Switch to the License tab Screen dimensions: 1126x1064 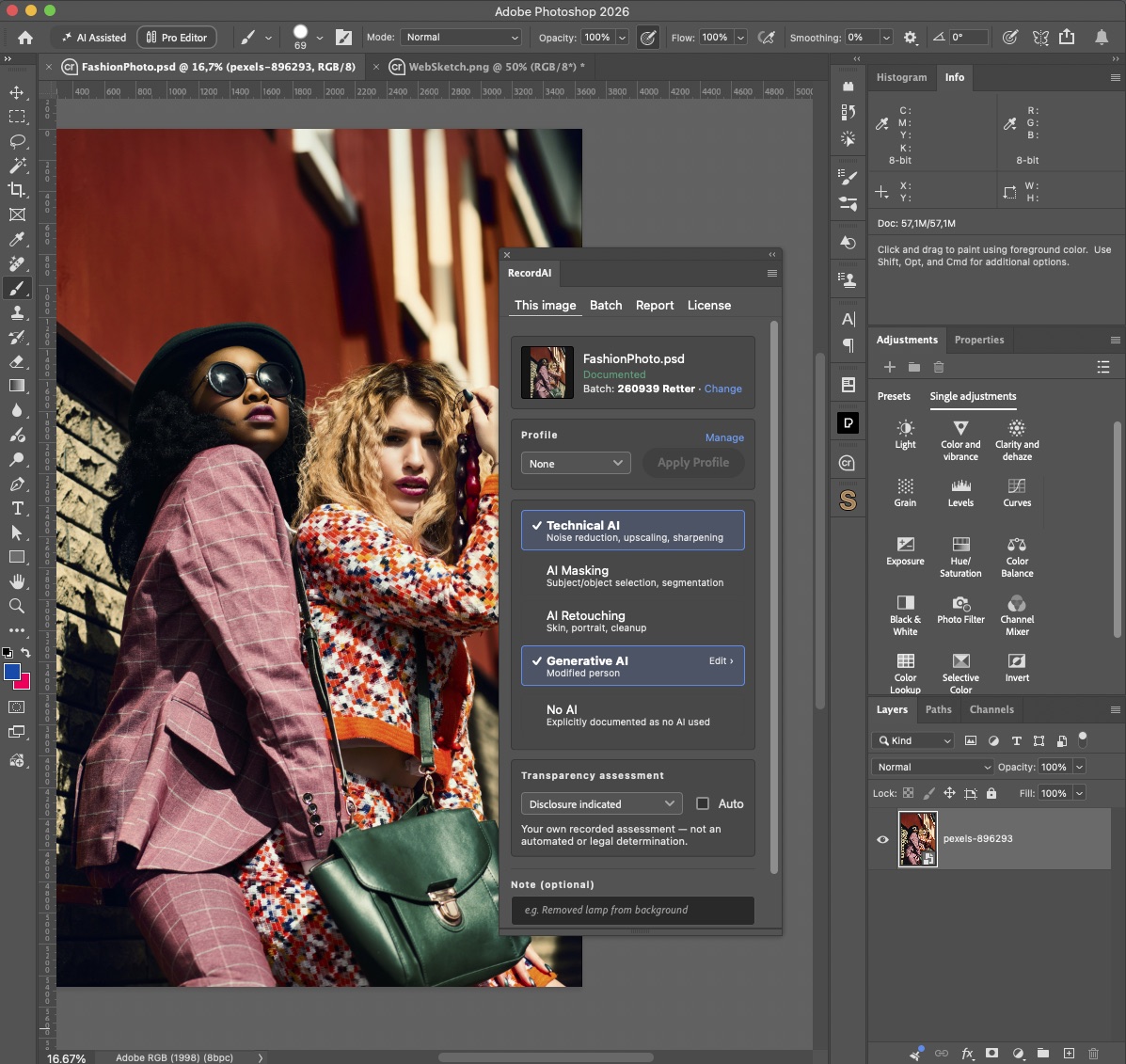(708, 305)
